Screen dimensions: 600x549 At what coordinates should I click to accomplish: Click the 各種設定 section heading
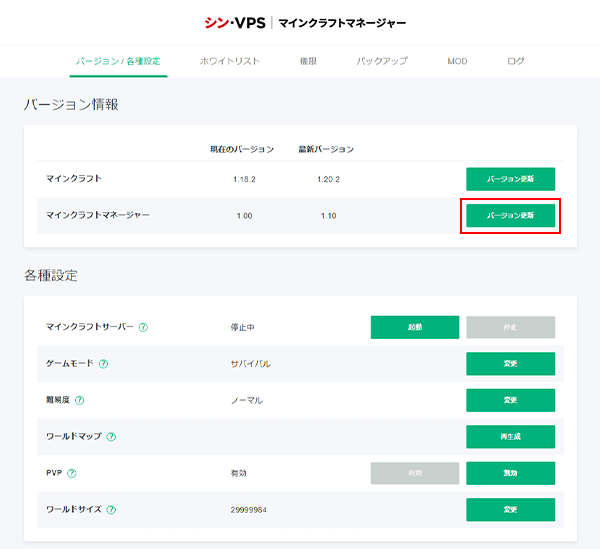[51, 275]
